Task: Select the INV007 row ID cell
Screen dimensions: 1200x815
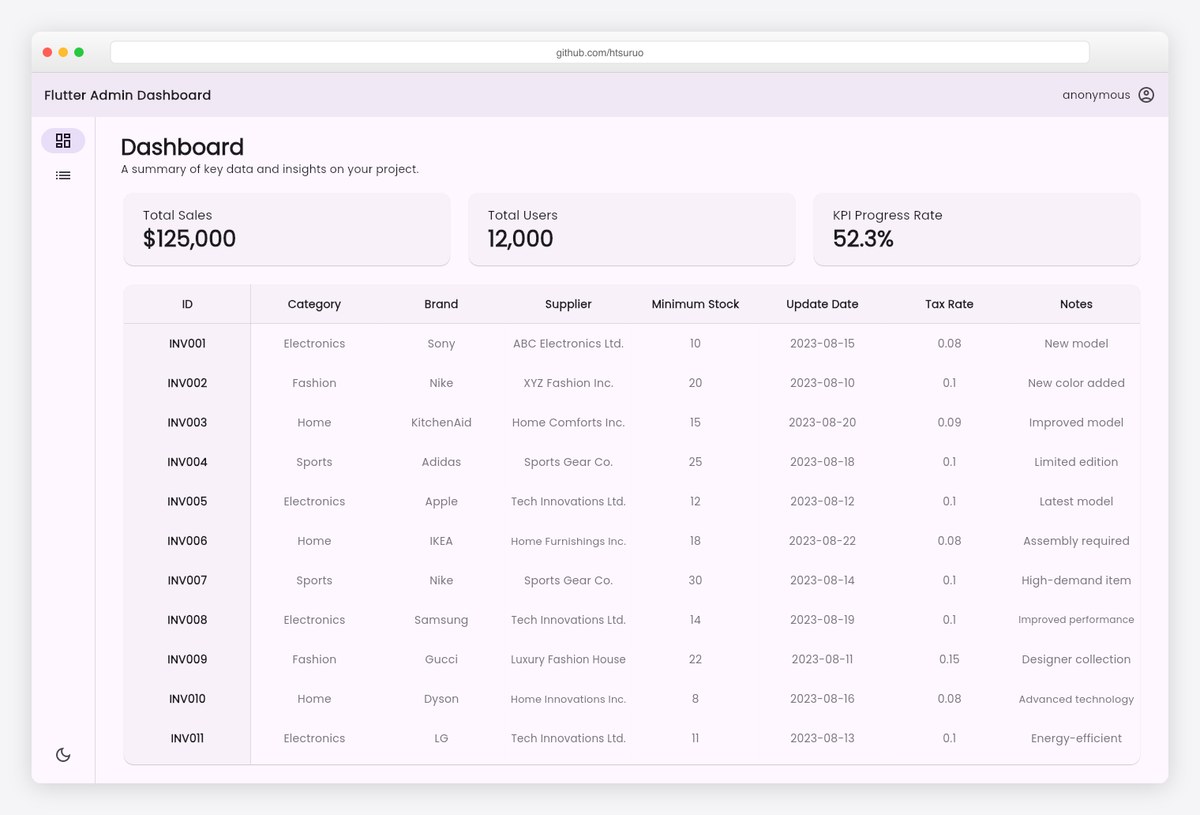Action: point(187,580)
